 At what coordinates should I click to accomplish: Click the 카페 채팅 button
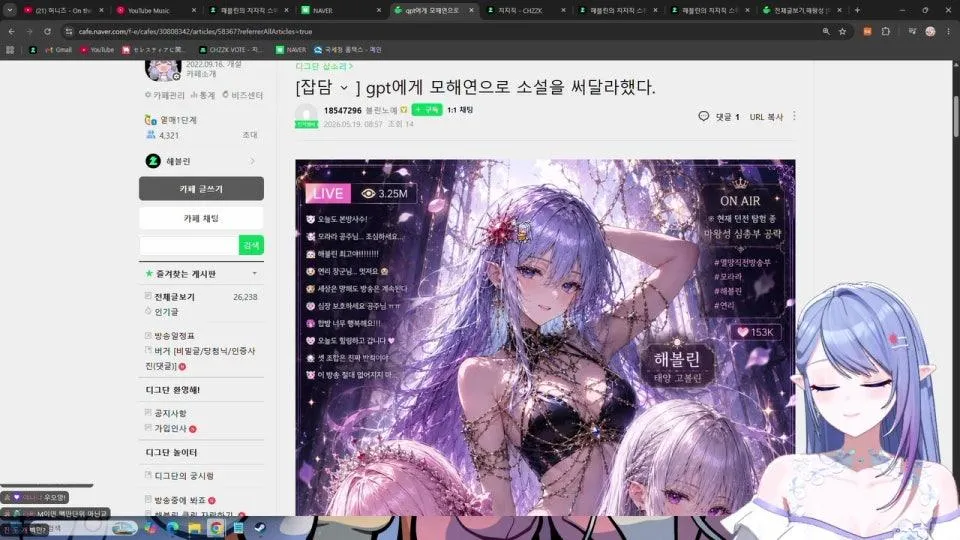tap(201, 218)
